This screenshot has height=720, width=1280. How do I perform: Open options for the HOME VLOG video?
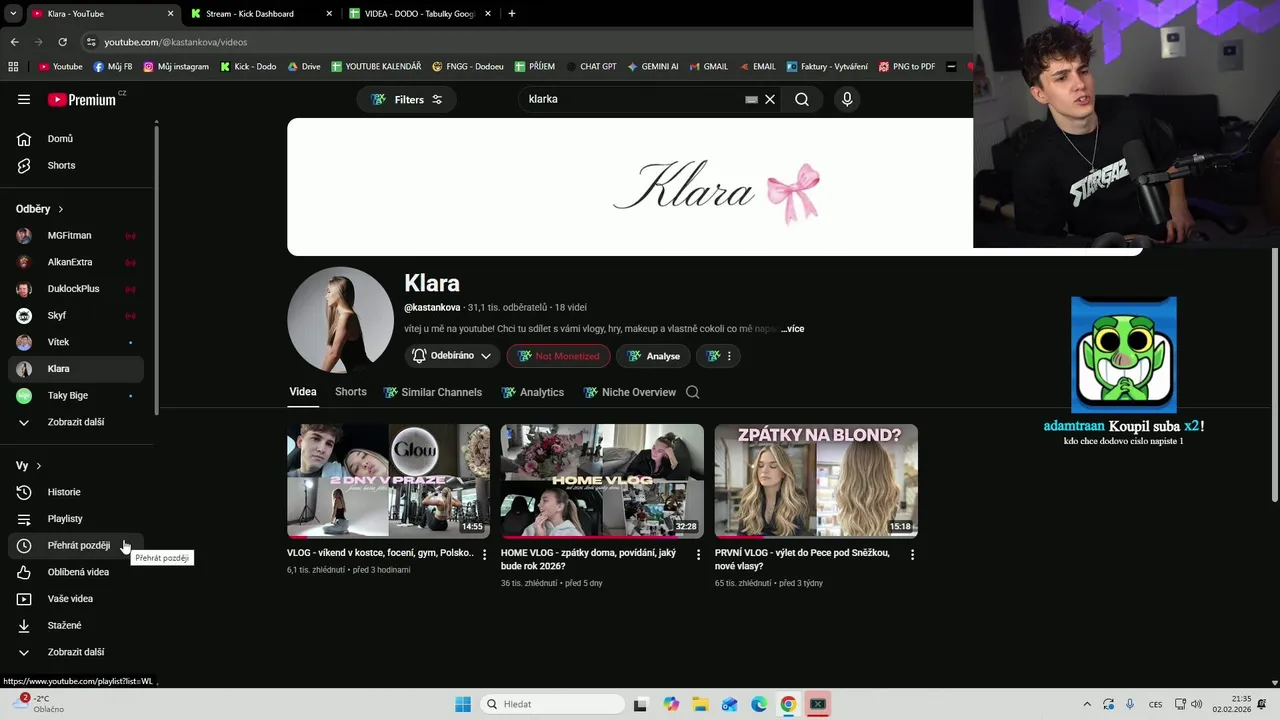[x=698, y=554]
